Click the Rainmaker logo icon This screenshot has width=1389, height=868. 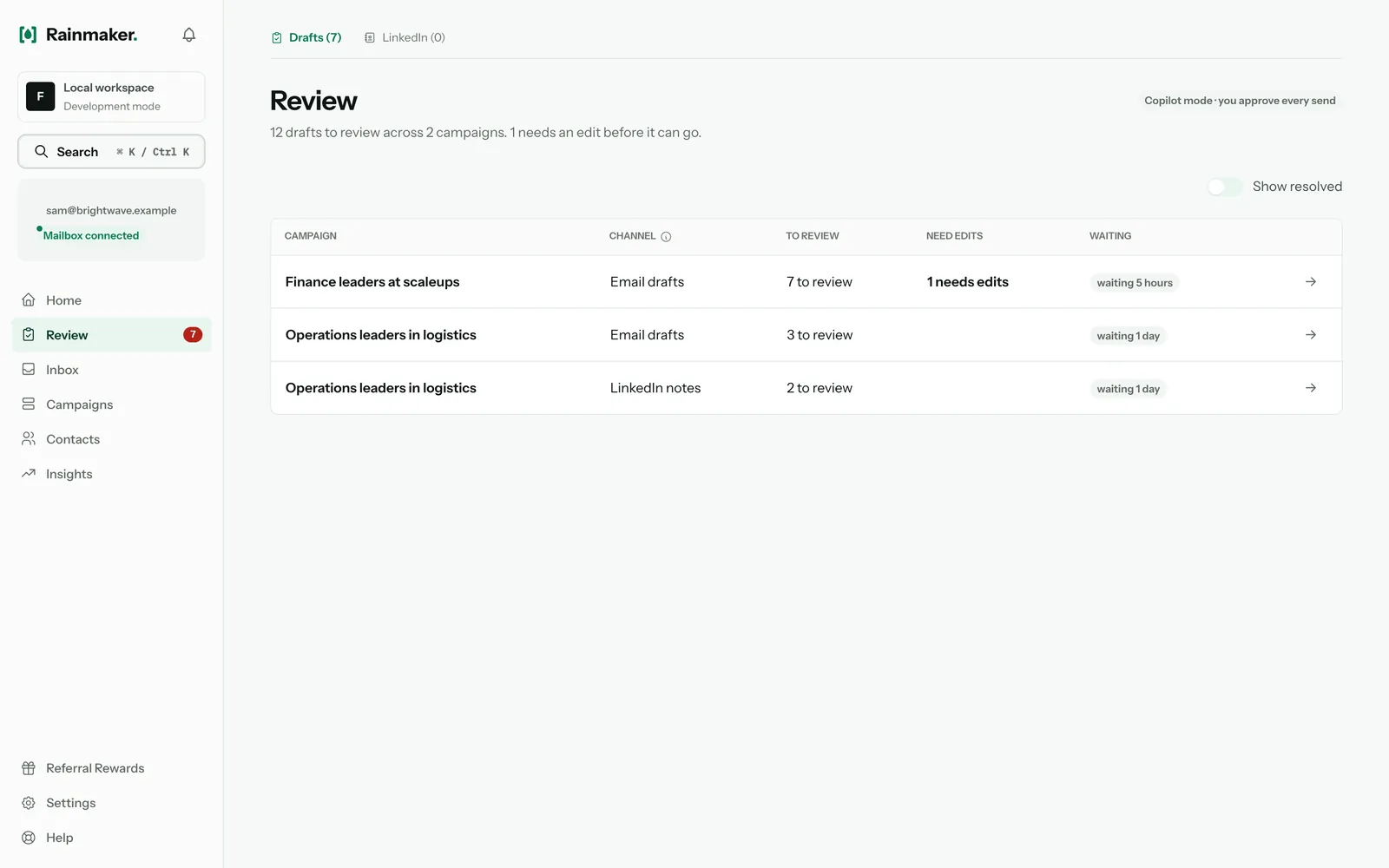(28, 35)
